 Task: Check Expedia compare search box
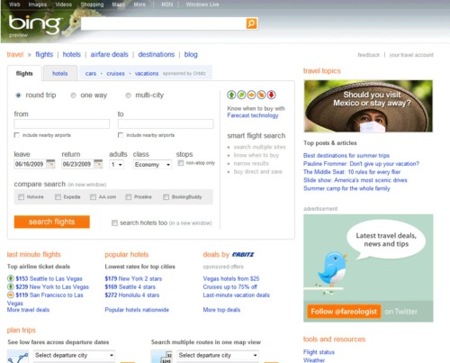coord(58,197)
